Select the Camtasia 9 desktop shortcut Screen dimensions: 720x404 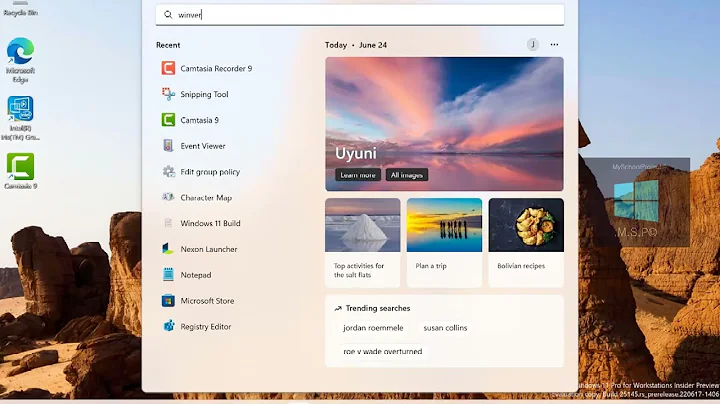click(20, 171)
